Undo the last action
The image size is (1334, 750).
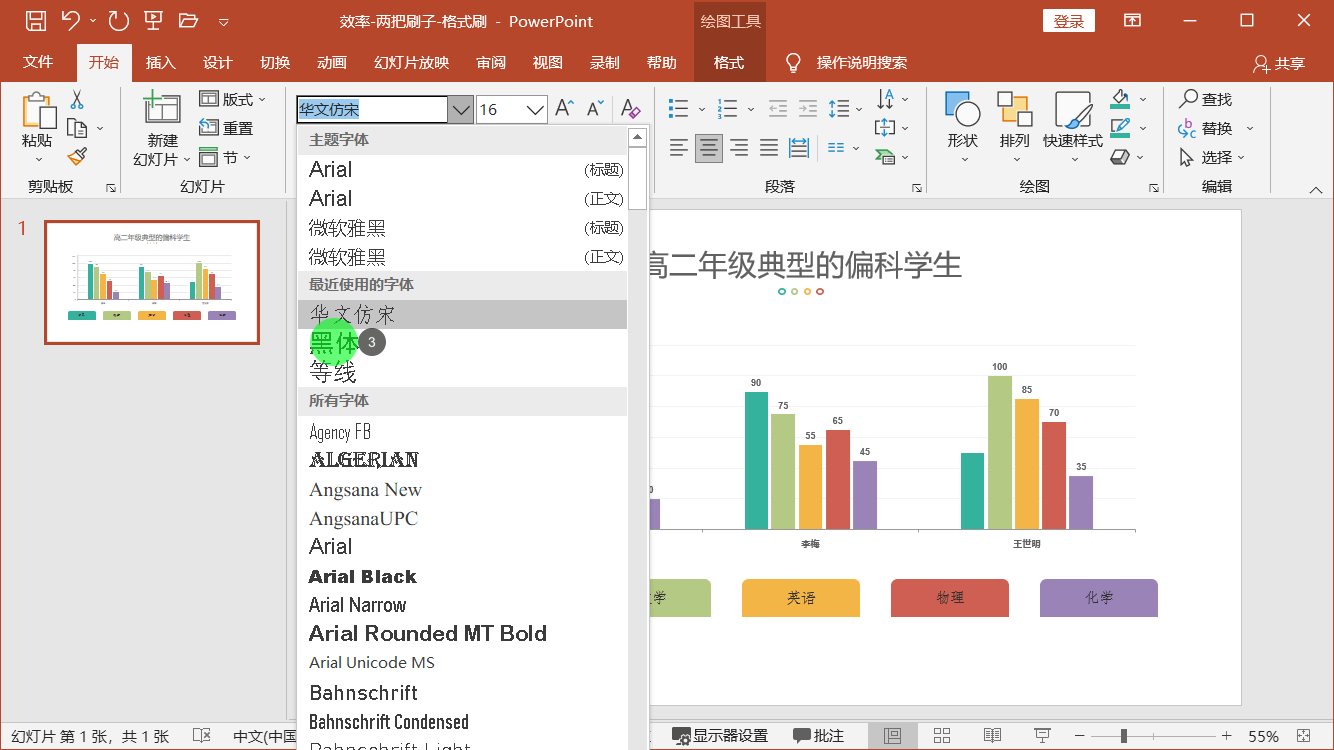tap(70, 20)
